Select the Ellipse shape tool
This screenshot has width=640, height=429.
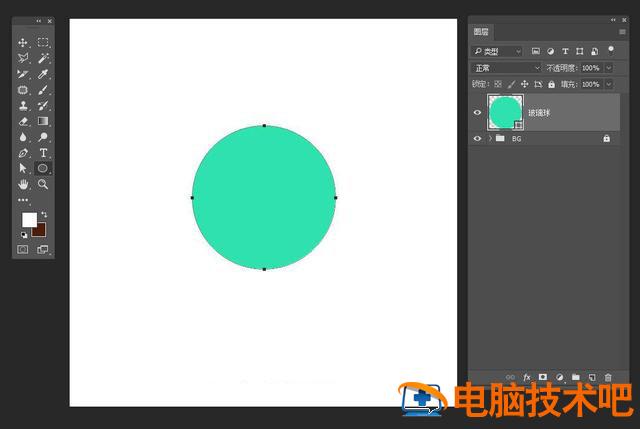(x=43, y=168)
